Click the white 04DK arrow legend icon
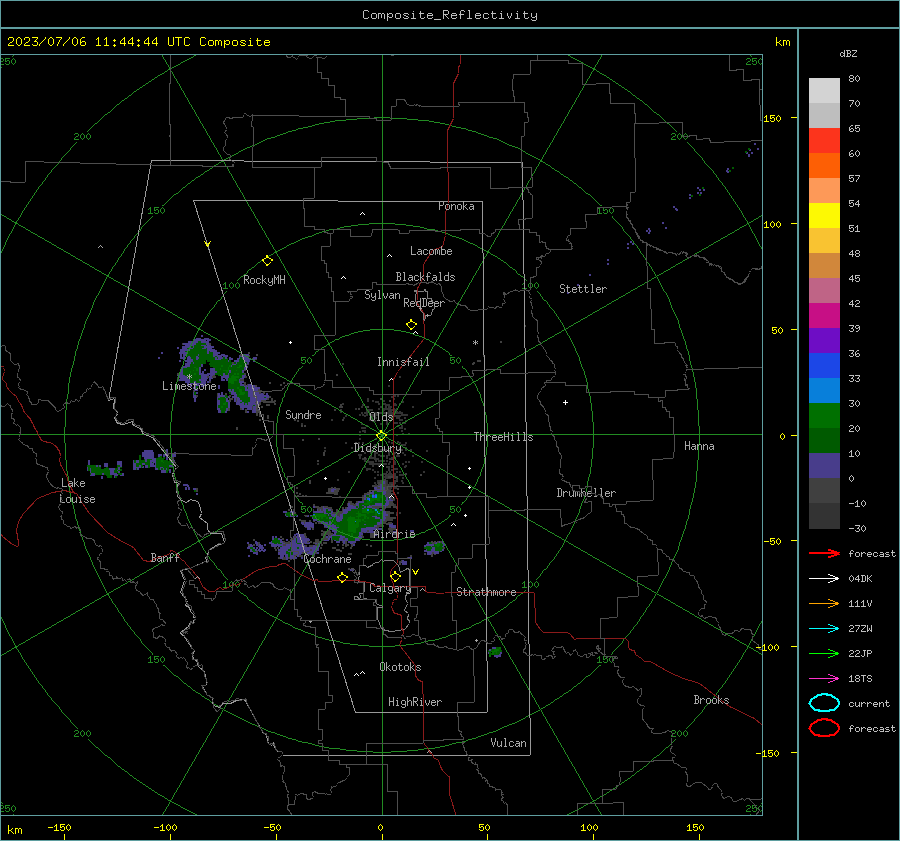The width and height of the screenshot is (900, 841). coord(824,578)
